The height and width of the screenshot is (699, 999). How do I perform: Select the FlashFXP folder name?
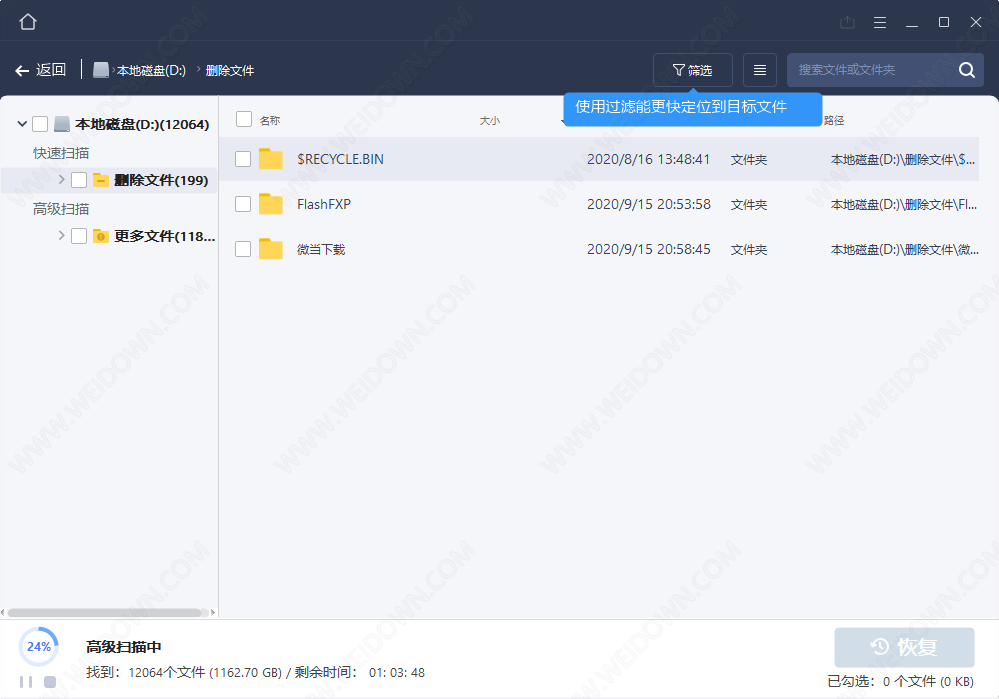coord(324,204)
